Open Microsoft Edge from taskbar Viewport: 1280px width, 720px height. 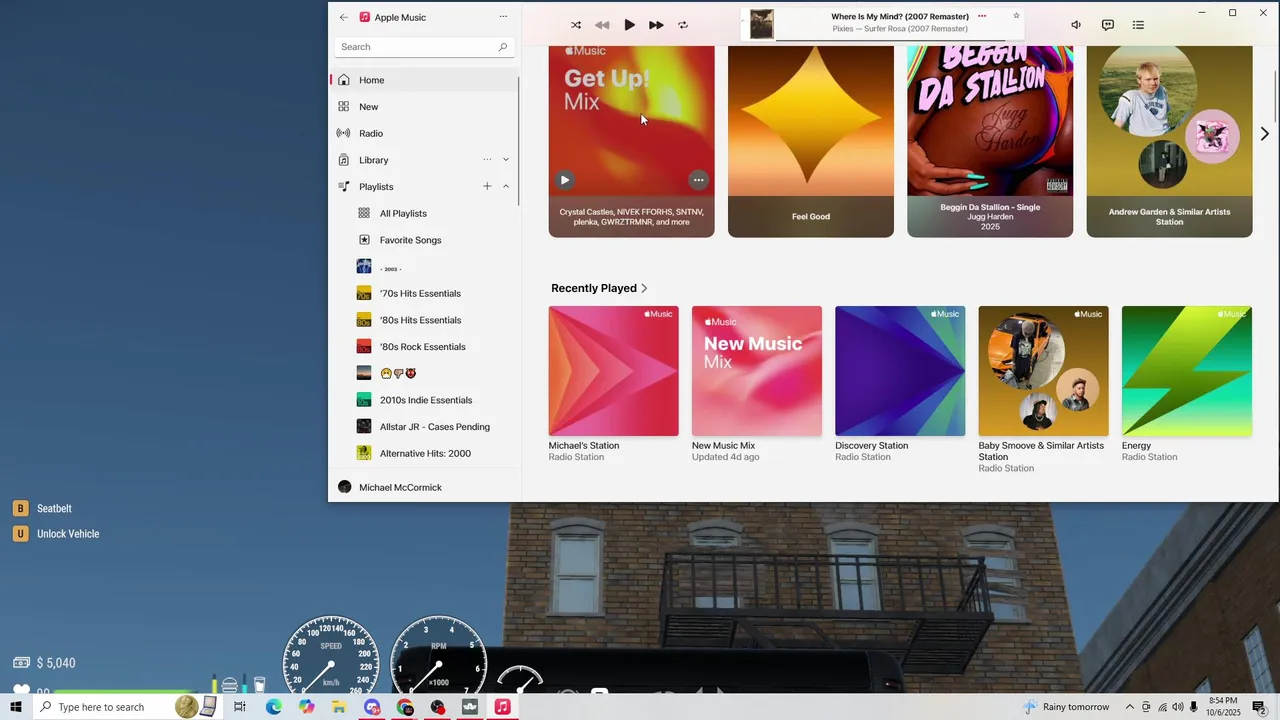point(273,707)
